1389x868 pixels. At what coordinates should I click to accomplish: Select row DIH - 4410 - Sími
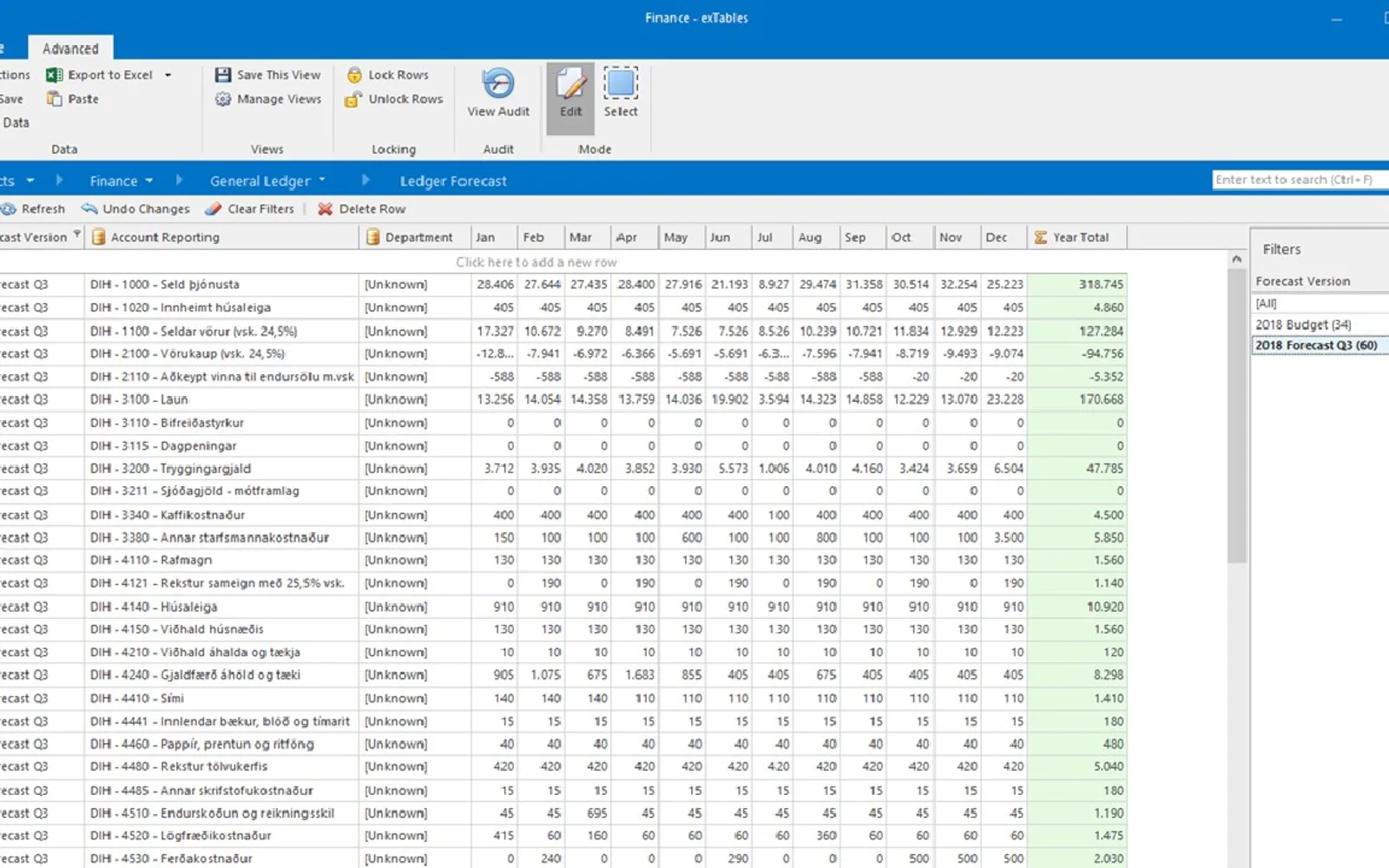coord(563,699)
